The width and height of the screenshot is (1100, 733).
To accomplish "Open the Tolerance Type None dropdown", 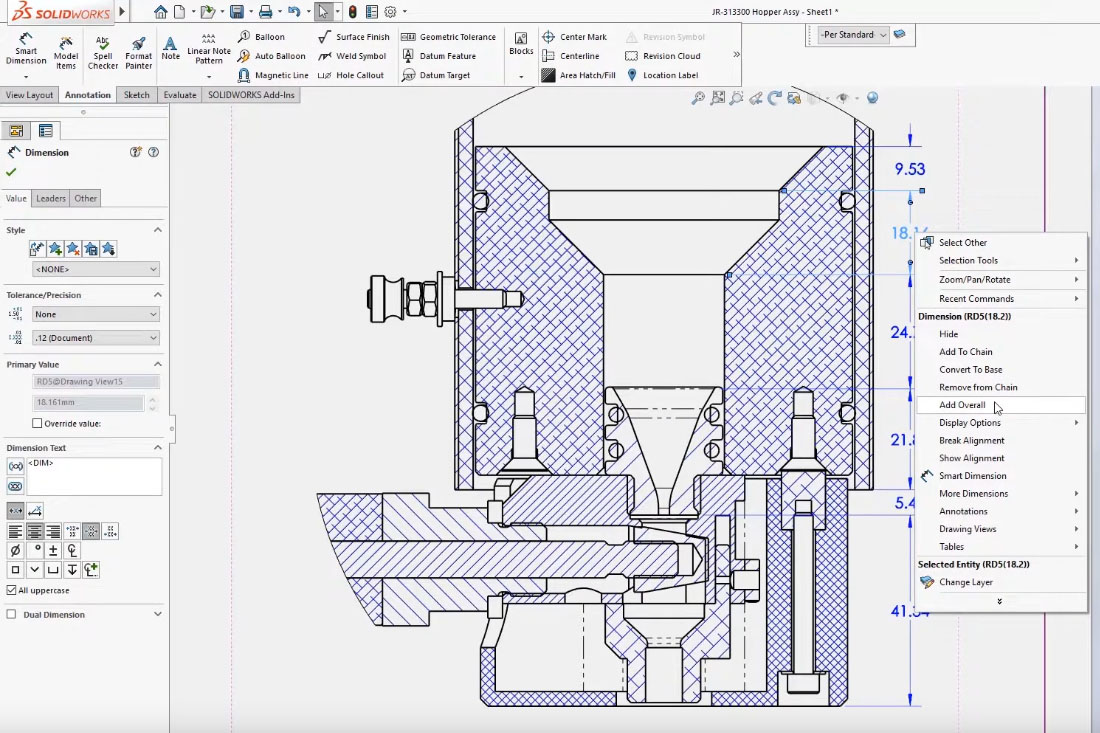I will tap(95, 314).
